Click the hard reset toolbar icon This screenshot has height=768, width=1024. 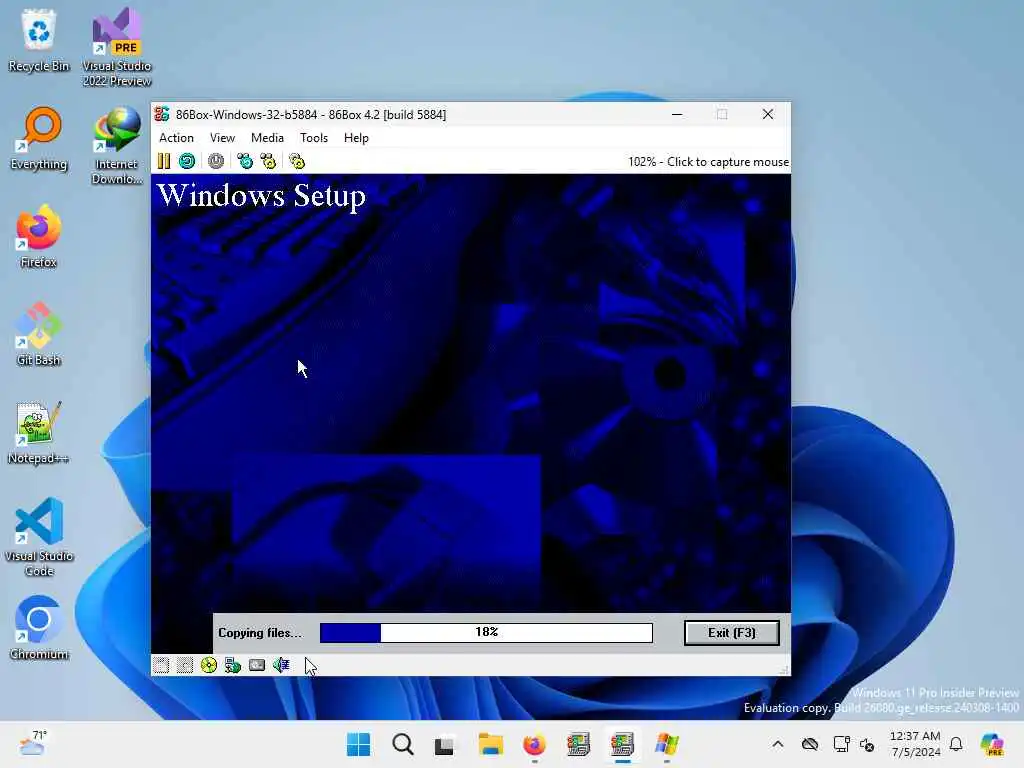187,161
